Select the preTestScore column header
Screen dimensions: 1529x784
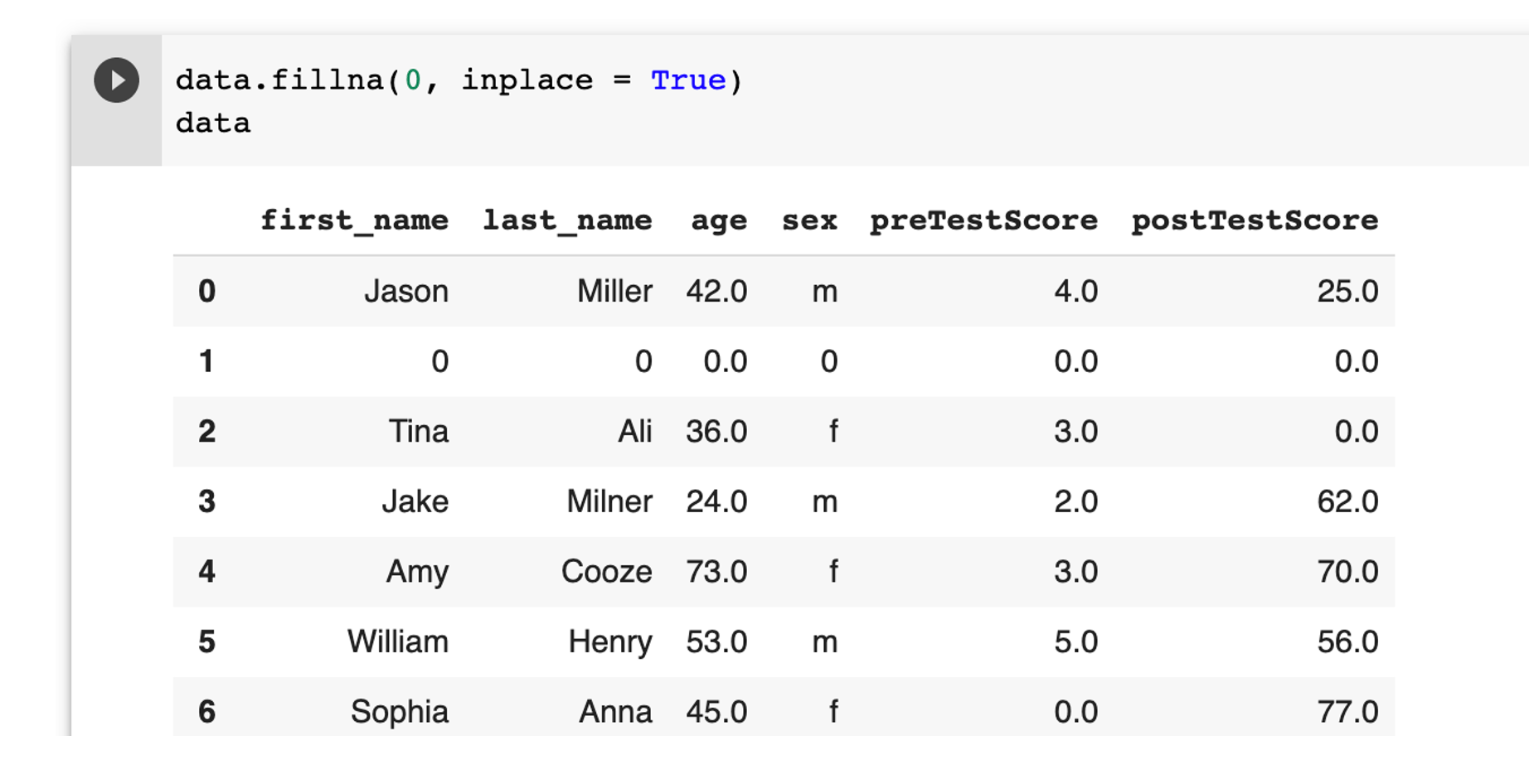[x=983, y=220]
